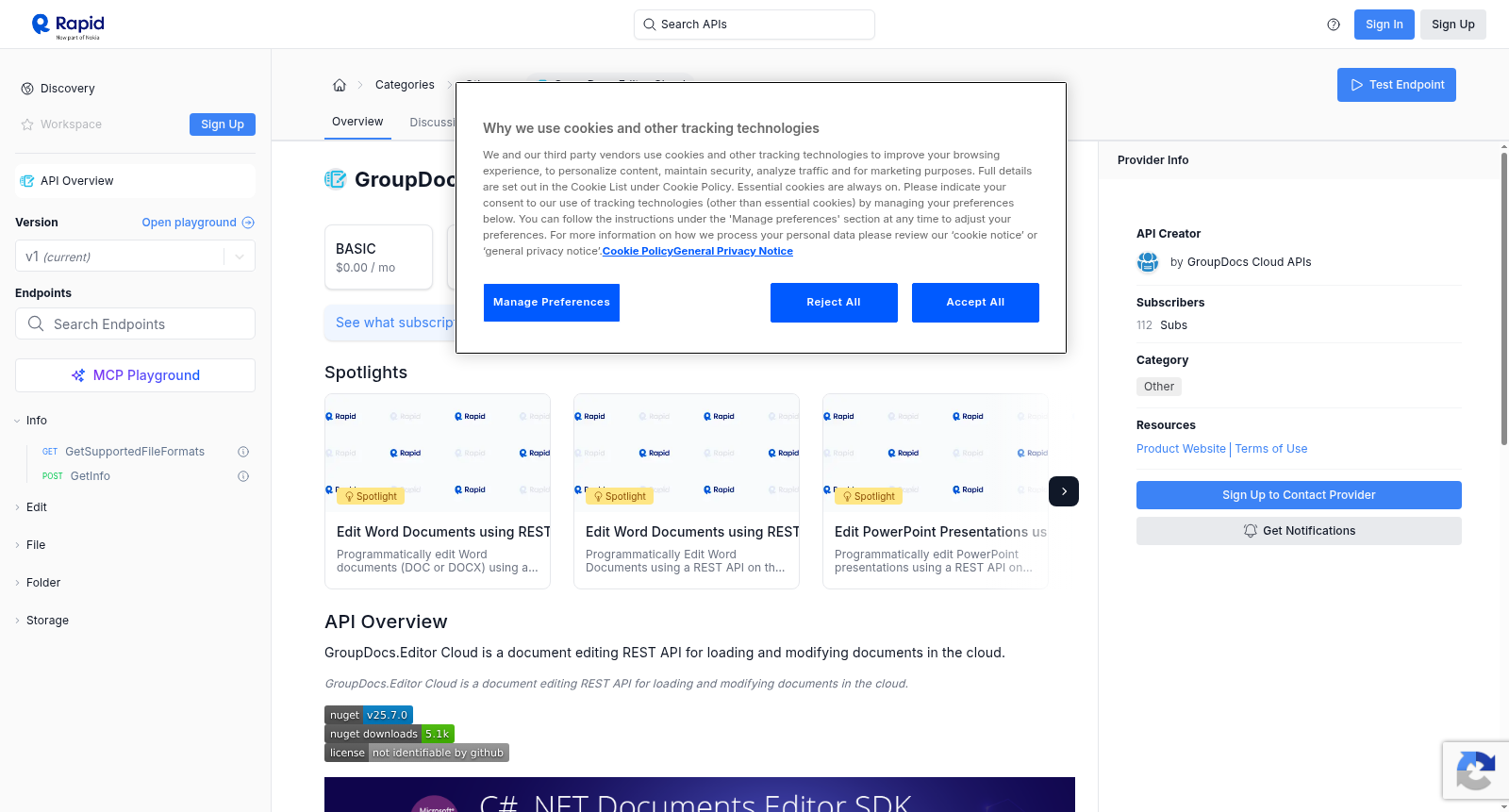1509x812 pixels.
Task: Switch to the Overview tab
Action: coord(357,122)
